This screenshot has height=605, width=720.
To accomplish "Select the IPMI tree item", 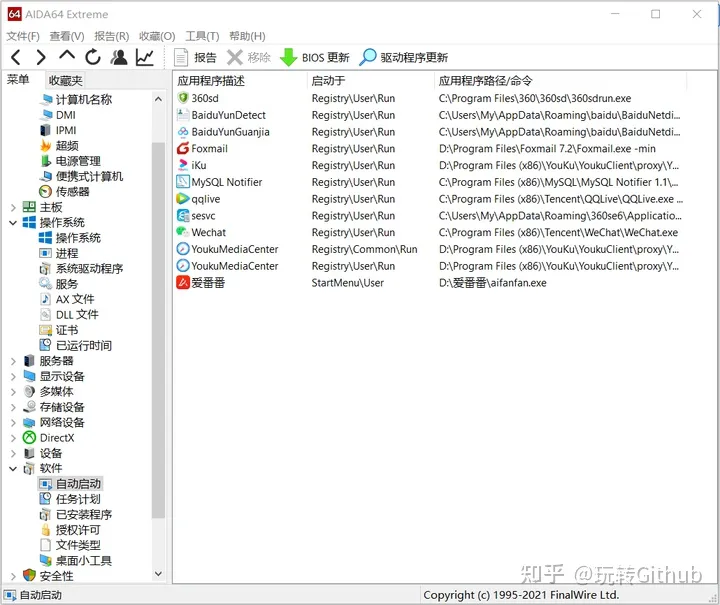I will [58, 130].
